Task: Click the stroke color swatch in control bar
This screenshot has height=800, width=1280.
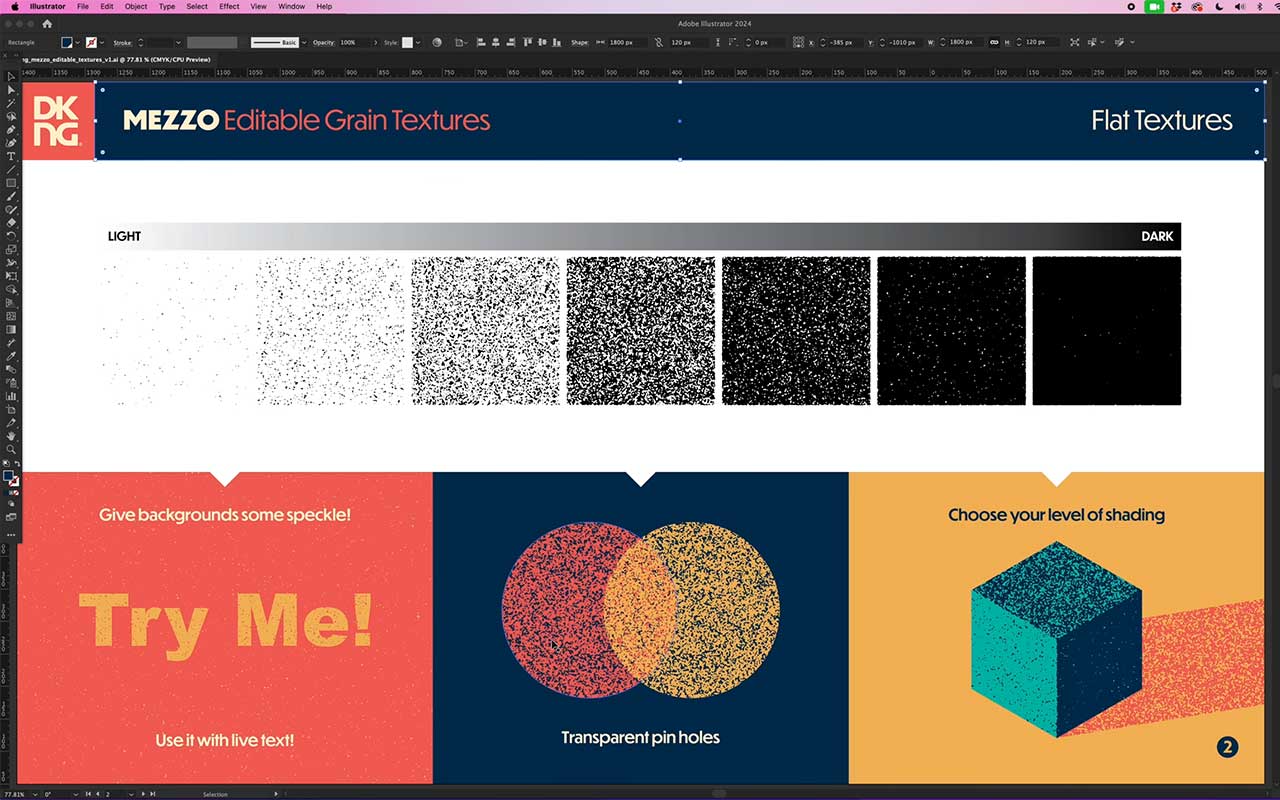Action: pos(91,42)
